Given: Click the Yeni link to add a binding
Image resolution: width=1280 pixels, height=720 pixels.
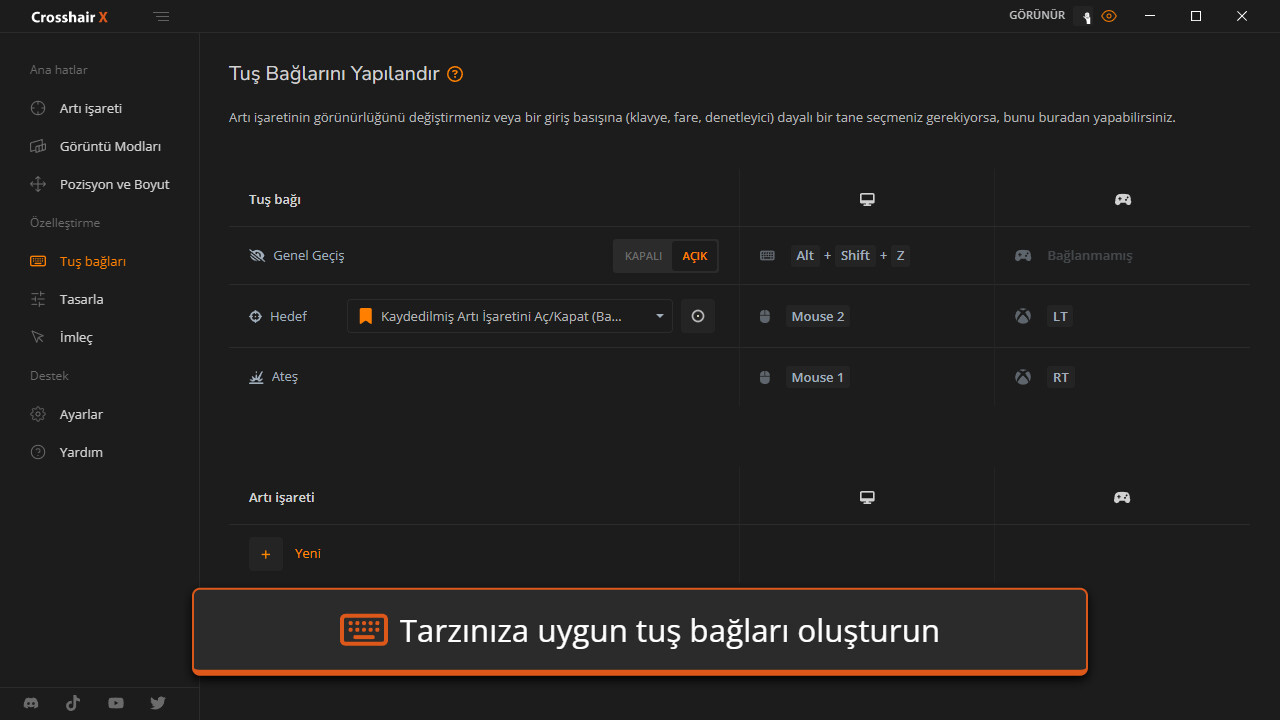Looking at the screenshot, I should pos(307,554).
